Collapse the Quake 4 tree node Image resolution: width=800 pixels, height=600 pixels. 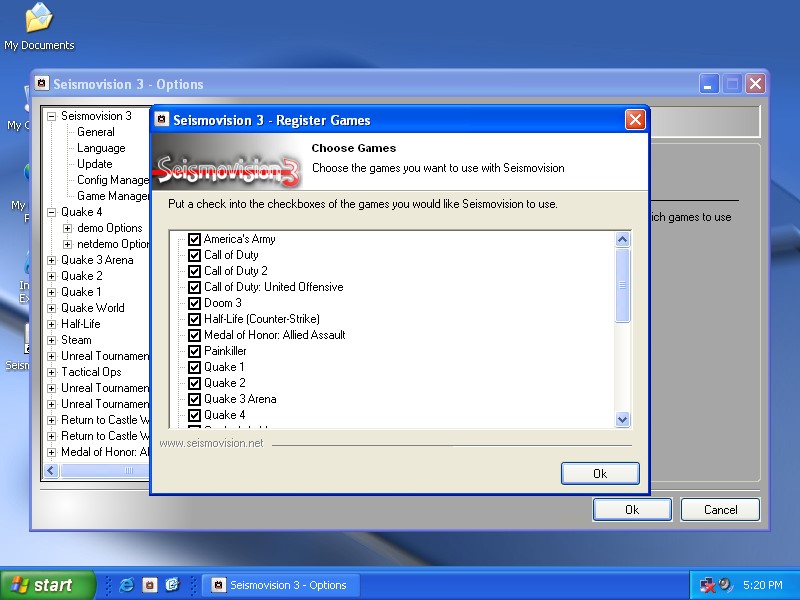click(x=52, y=212)
